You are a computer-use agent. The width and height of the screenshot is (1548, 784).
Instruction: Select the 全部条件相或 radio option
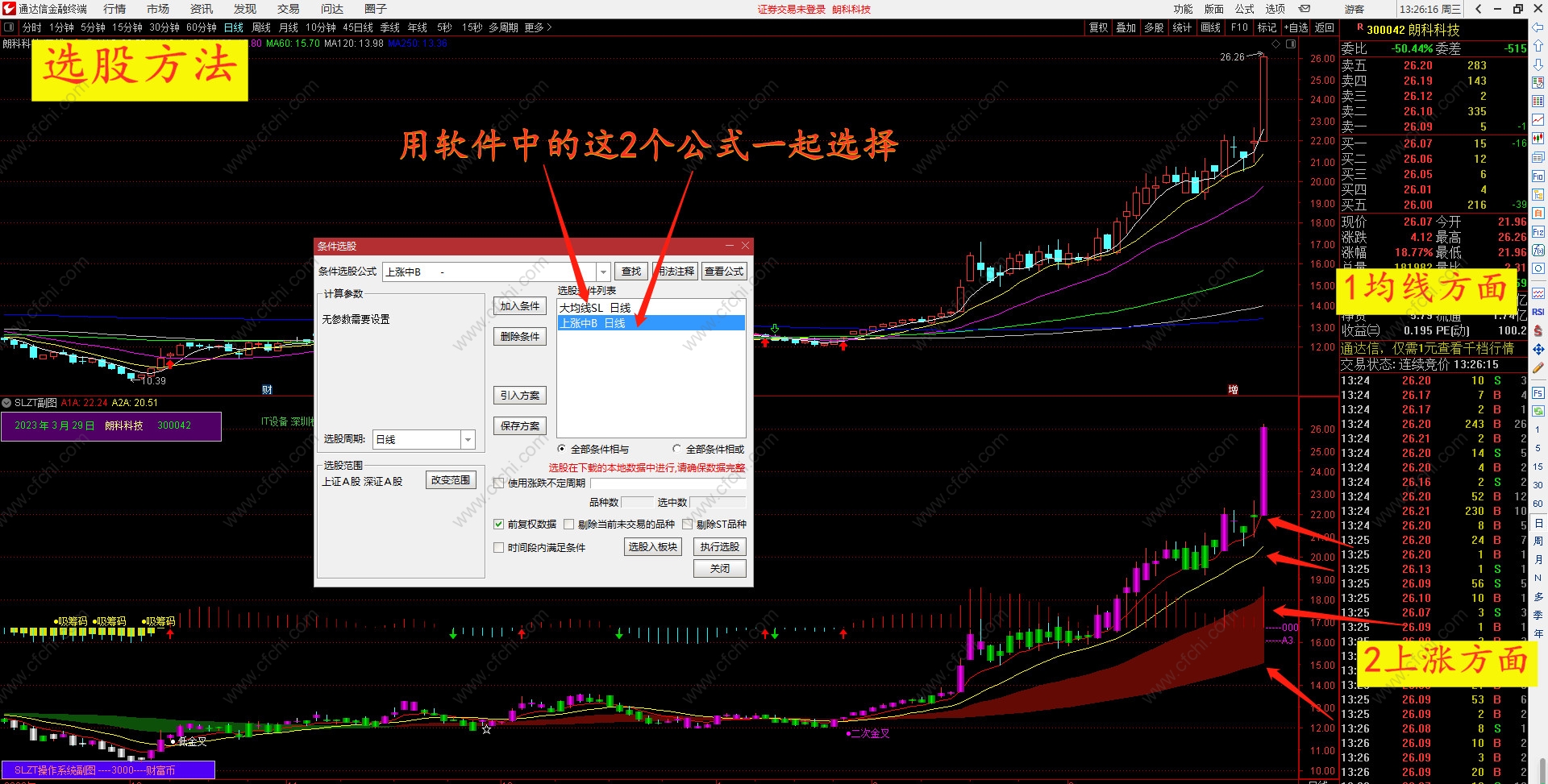(676, 449)
